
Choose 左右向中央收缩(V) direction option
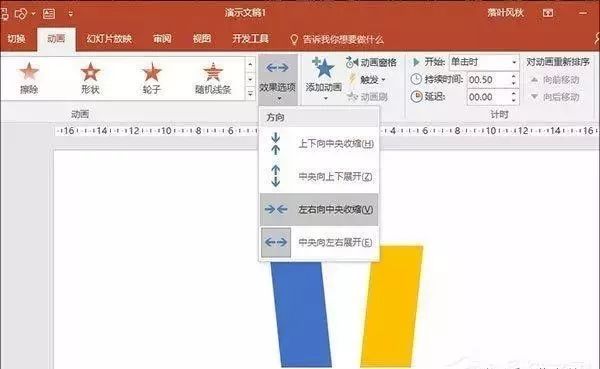319,209
